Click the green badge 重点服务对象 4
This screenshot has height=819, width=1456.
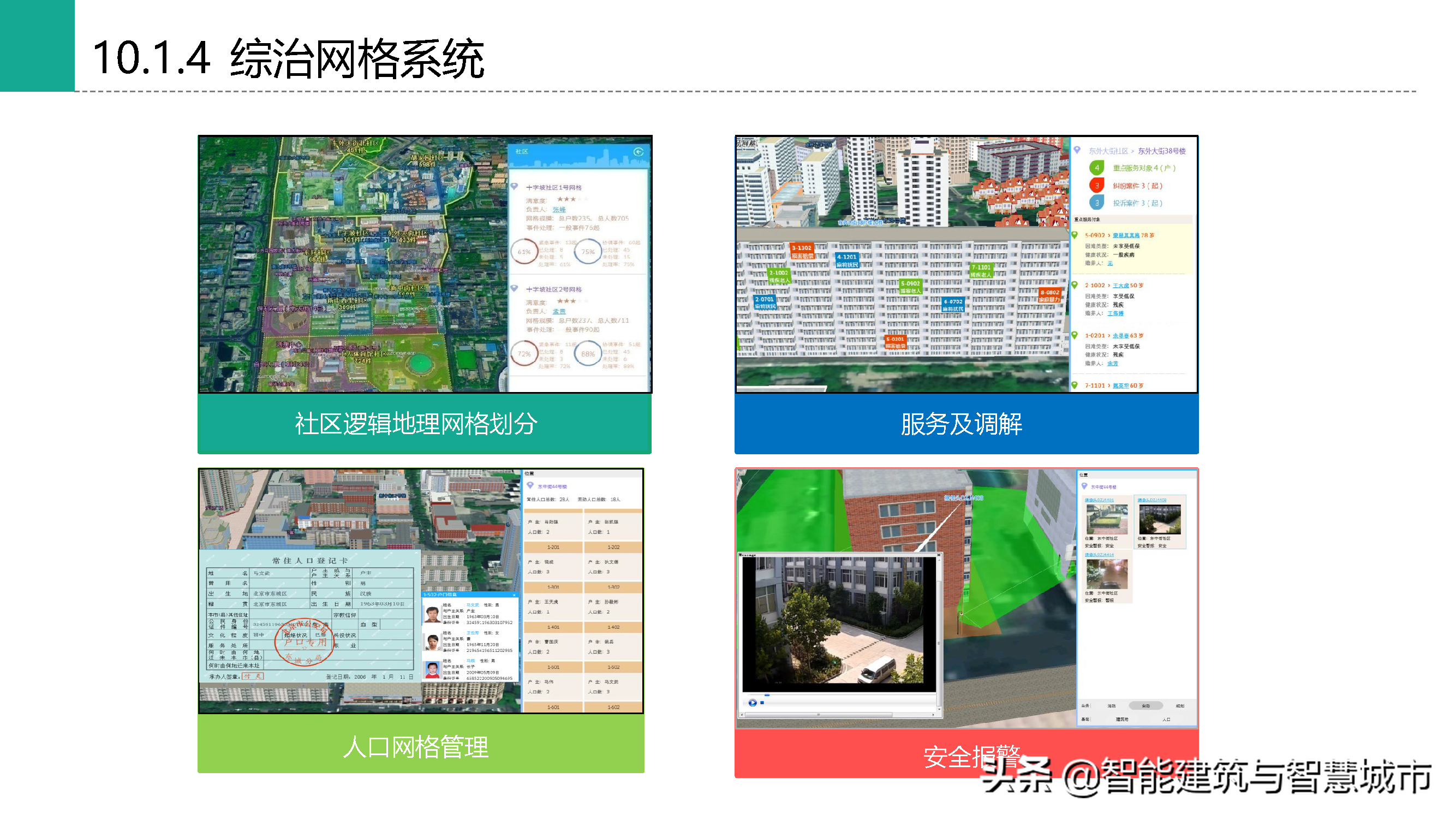1096,168
